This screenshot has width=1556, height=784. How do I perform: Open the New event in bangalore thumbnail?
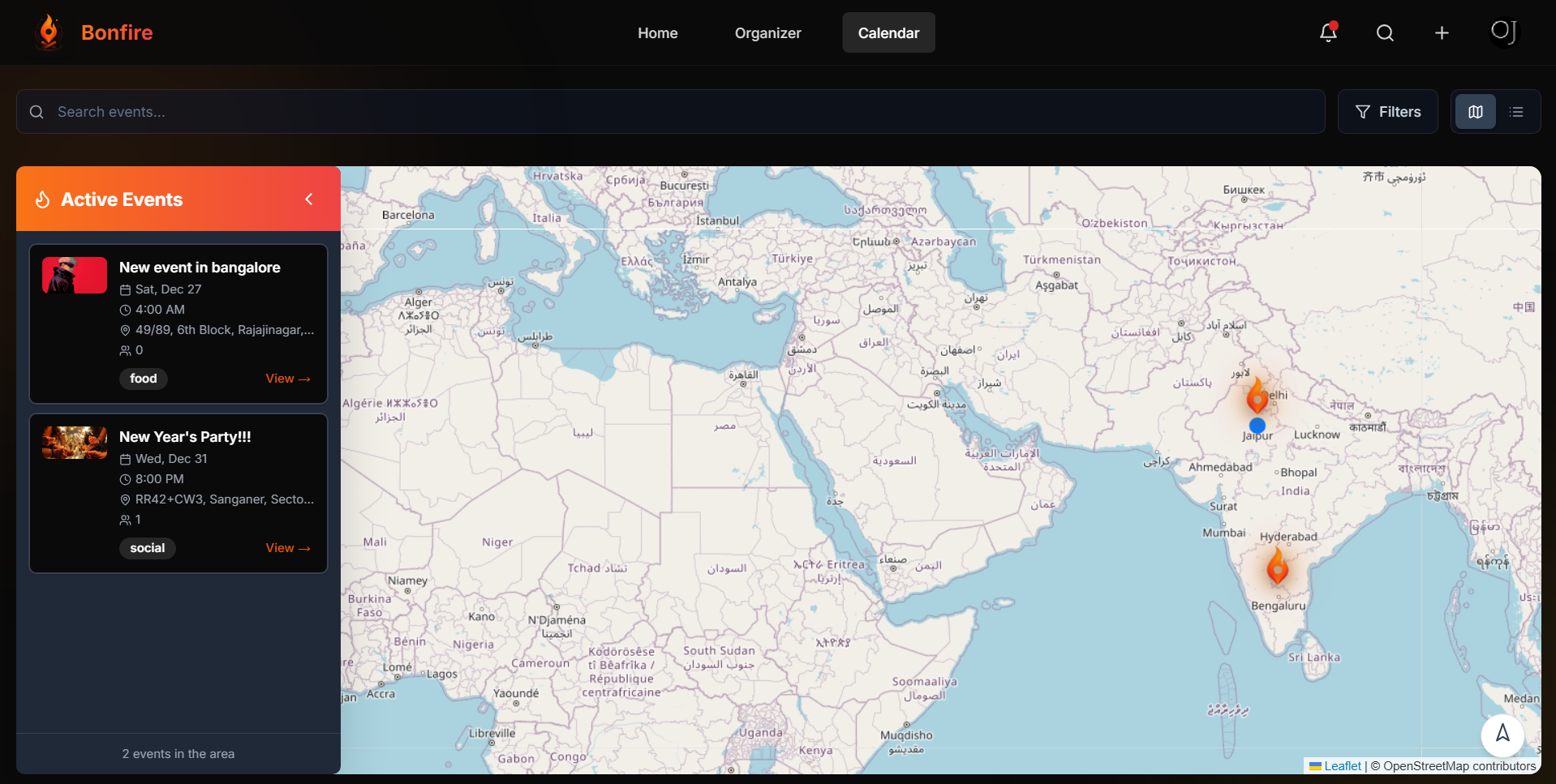pyautogui.click(x=75, y=275)
